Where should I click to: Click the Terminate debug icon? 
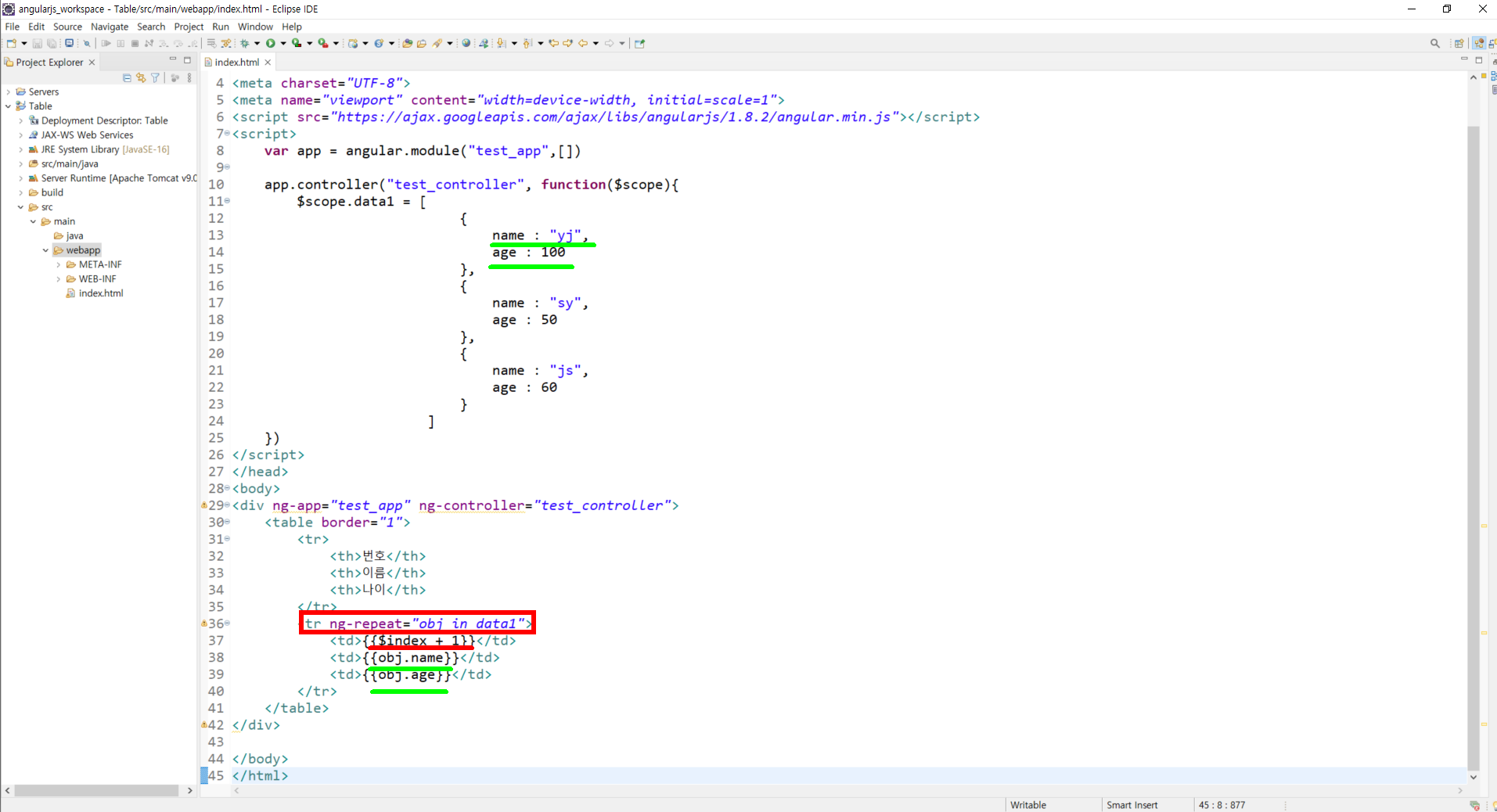tap(135, 43)
